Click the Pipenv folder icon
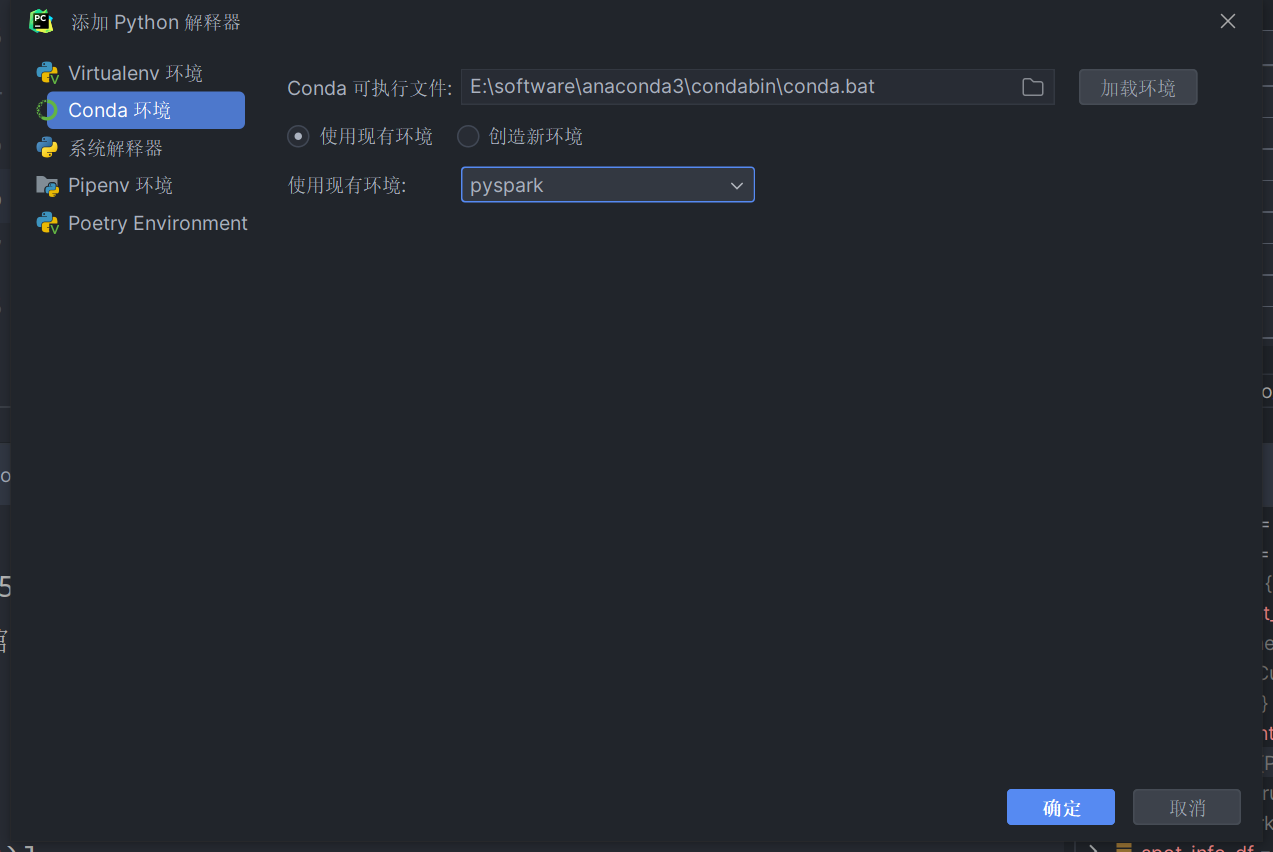The height and width of the screenshot is (852, 1273). pyautogui.click(x=47, y=186)
